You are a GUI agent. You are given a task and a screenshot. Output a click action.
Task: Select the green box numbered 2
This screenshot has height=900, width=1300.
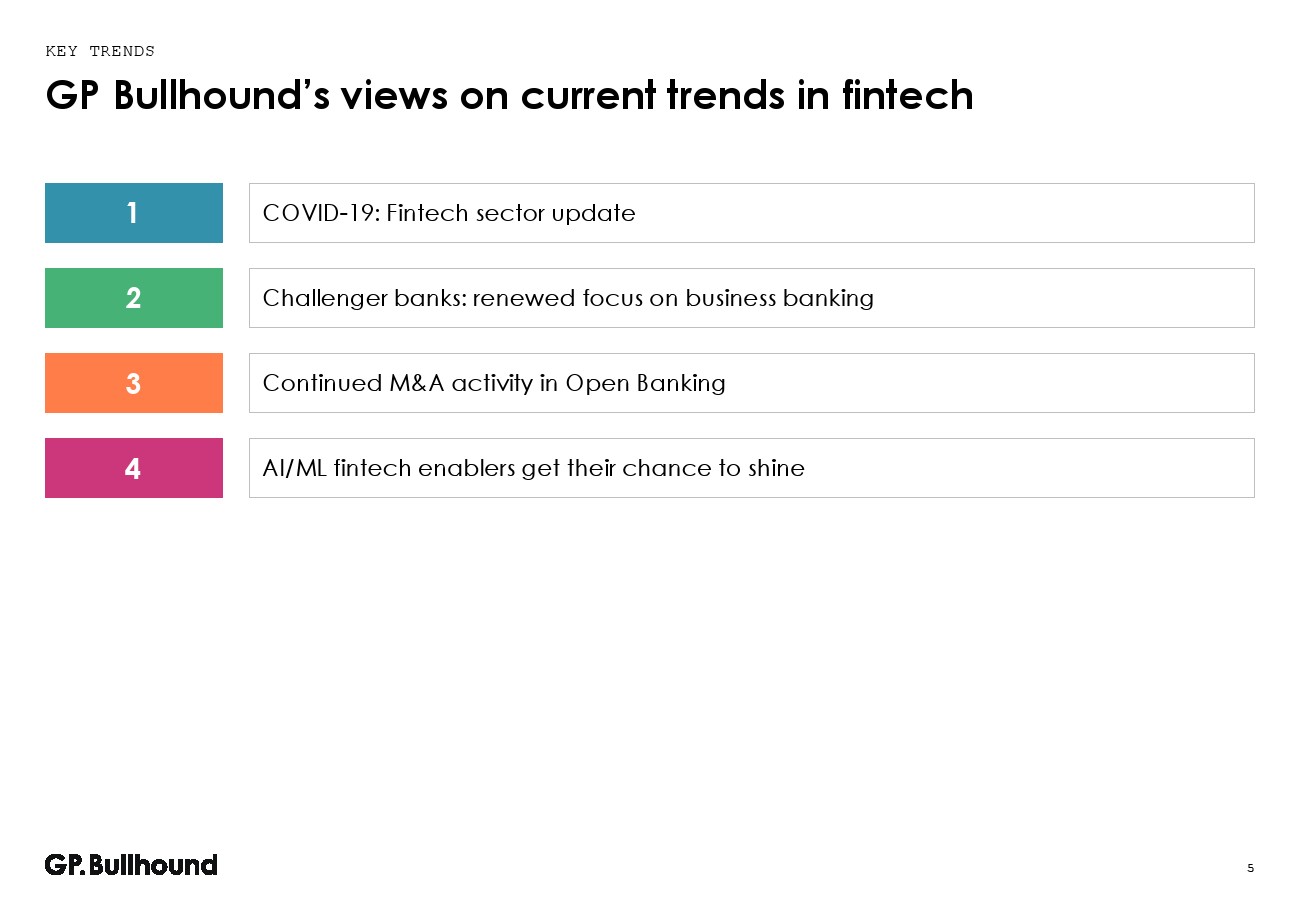pyautogui.click(x=133, y=298)
